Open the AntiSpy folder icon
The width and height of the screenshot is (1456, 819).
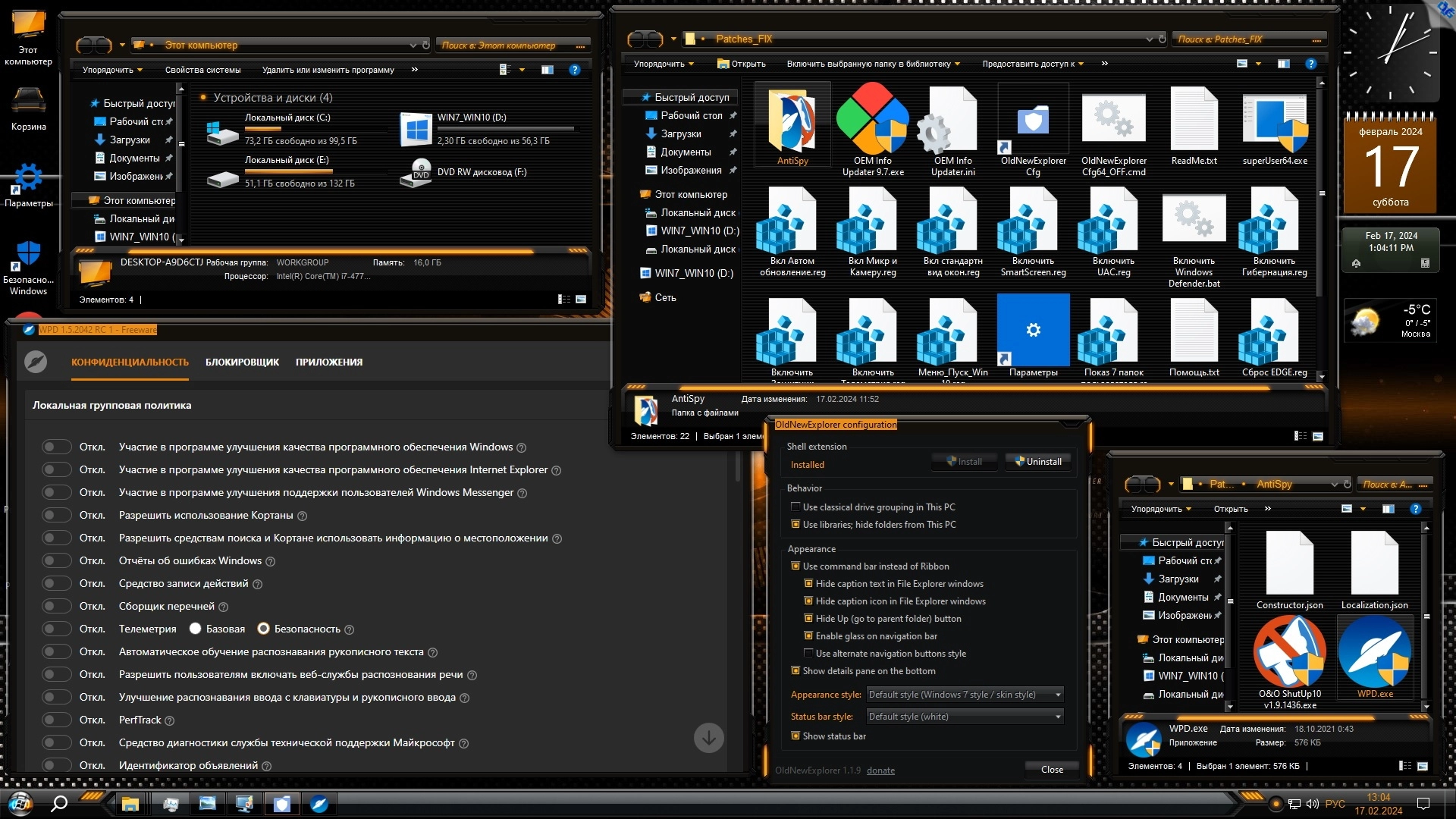(792, 121)
